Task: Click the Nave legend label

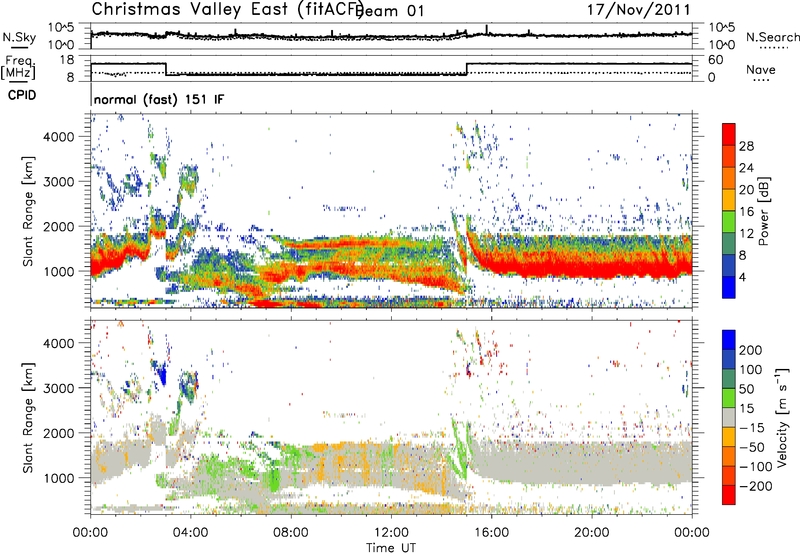Action: click(x=761, y=70)
